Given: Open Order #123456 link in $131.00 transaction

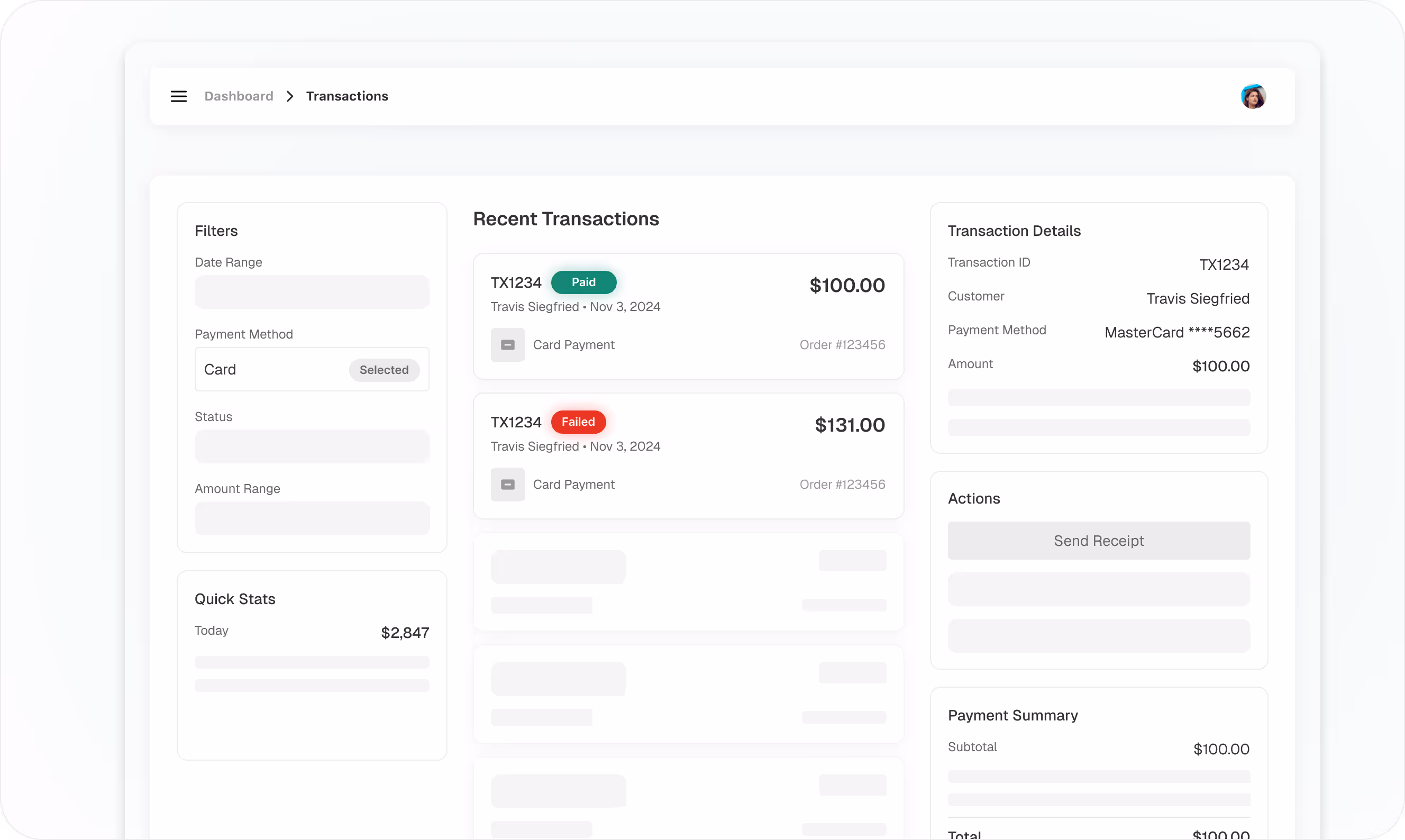Looking at the screenshot, I should coord(842,485).
